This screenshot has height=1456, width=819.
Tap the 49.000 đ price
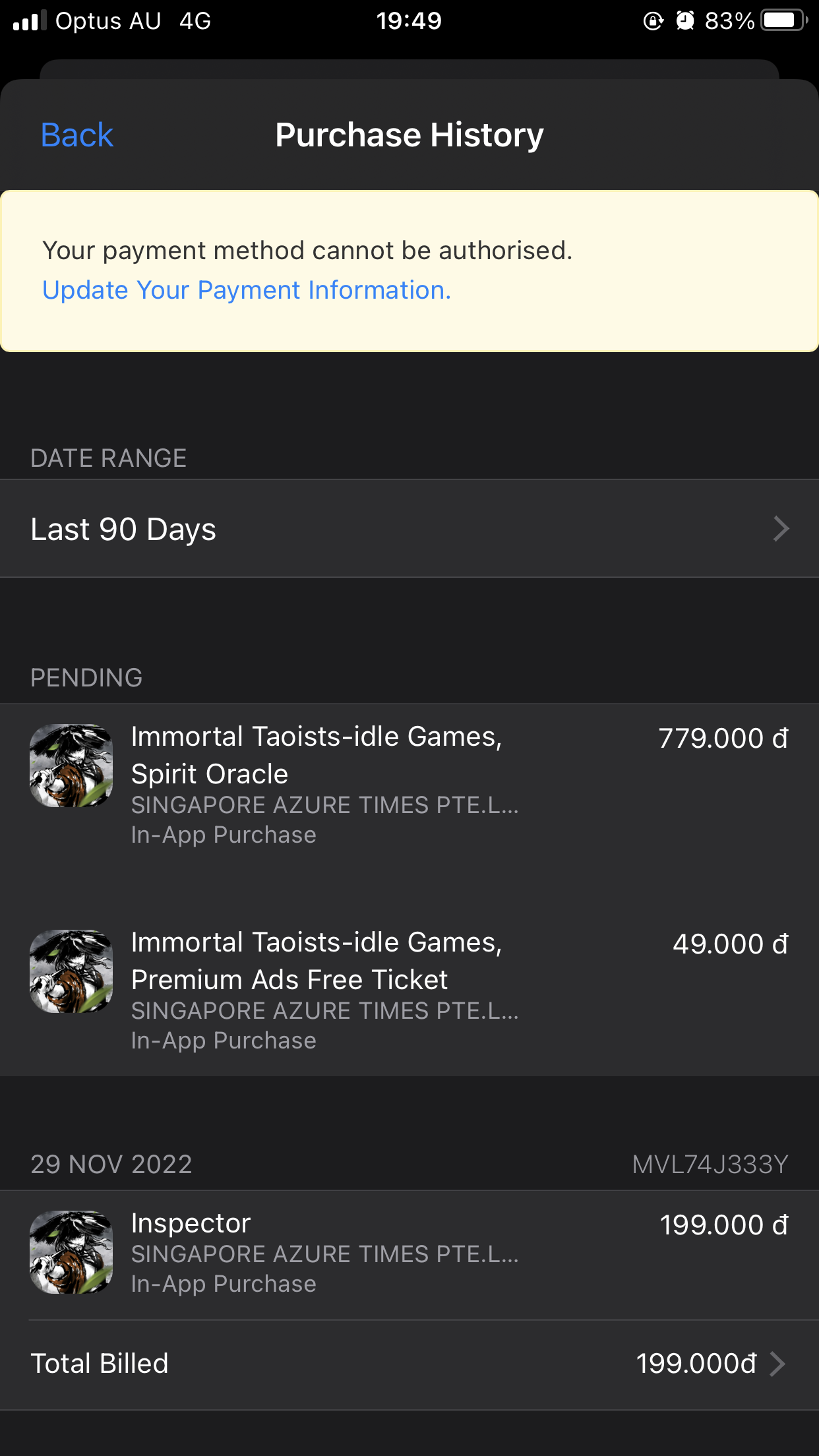click(730, 944)
